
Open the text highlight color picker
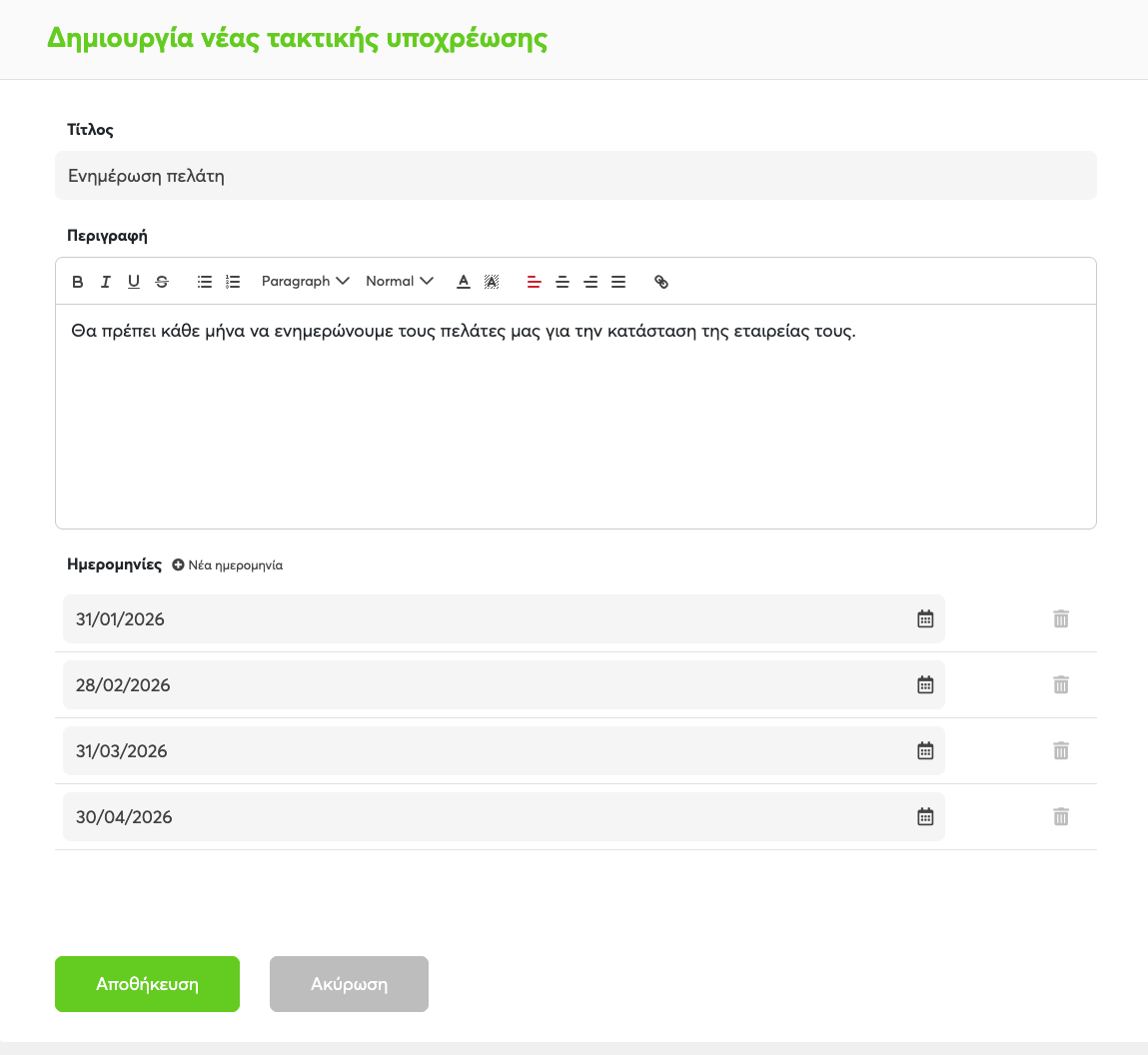click(492, 282)
